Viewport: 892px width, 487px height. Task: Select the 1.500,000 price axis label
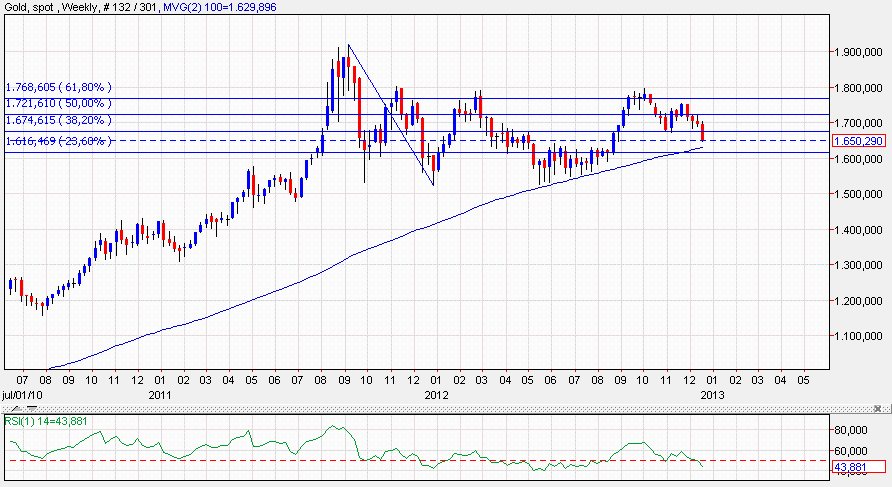coord(858,194)
